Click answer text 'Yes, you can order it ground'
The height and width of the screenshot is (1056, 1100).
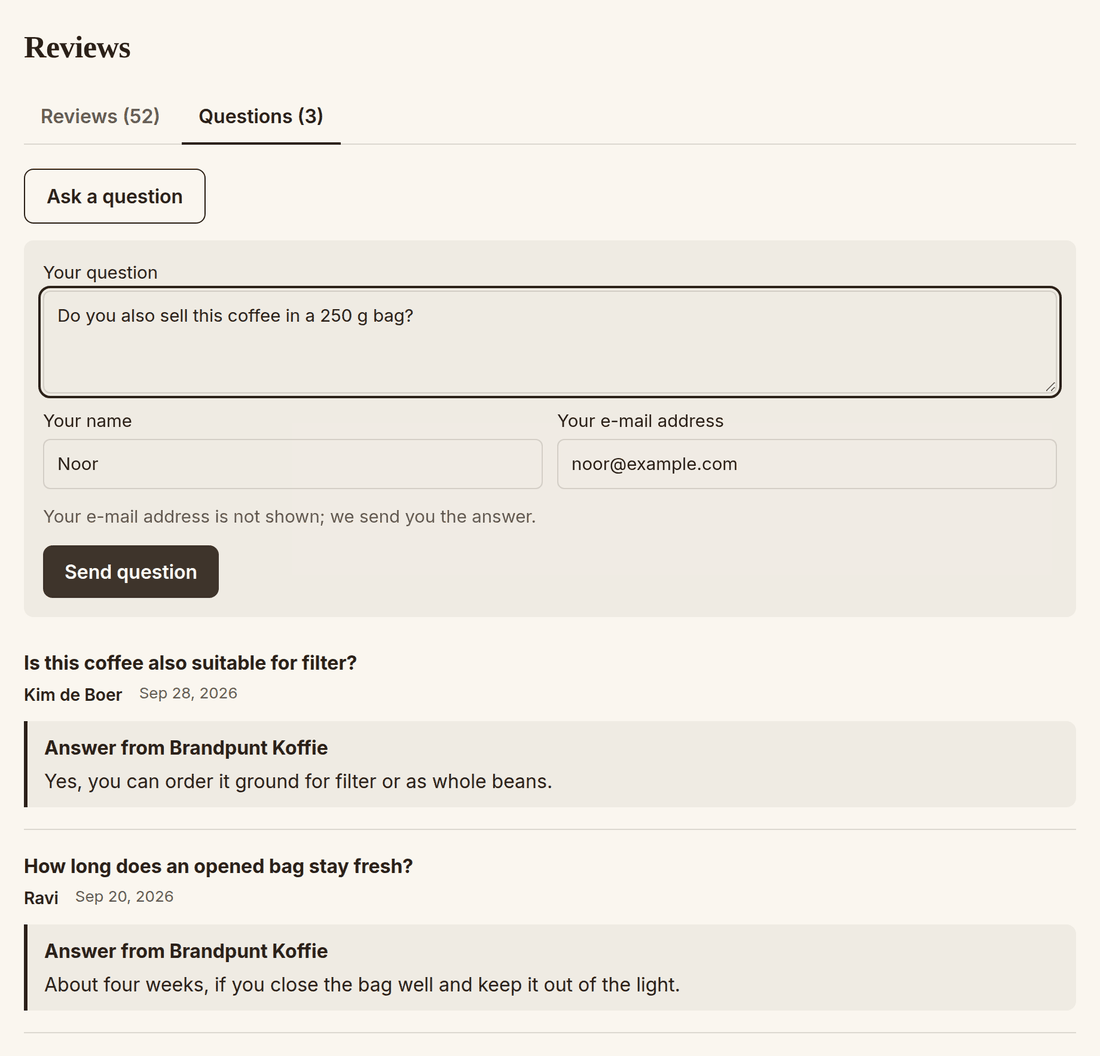[x=298, y=781]
